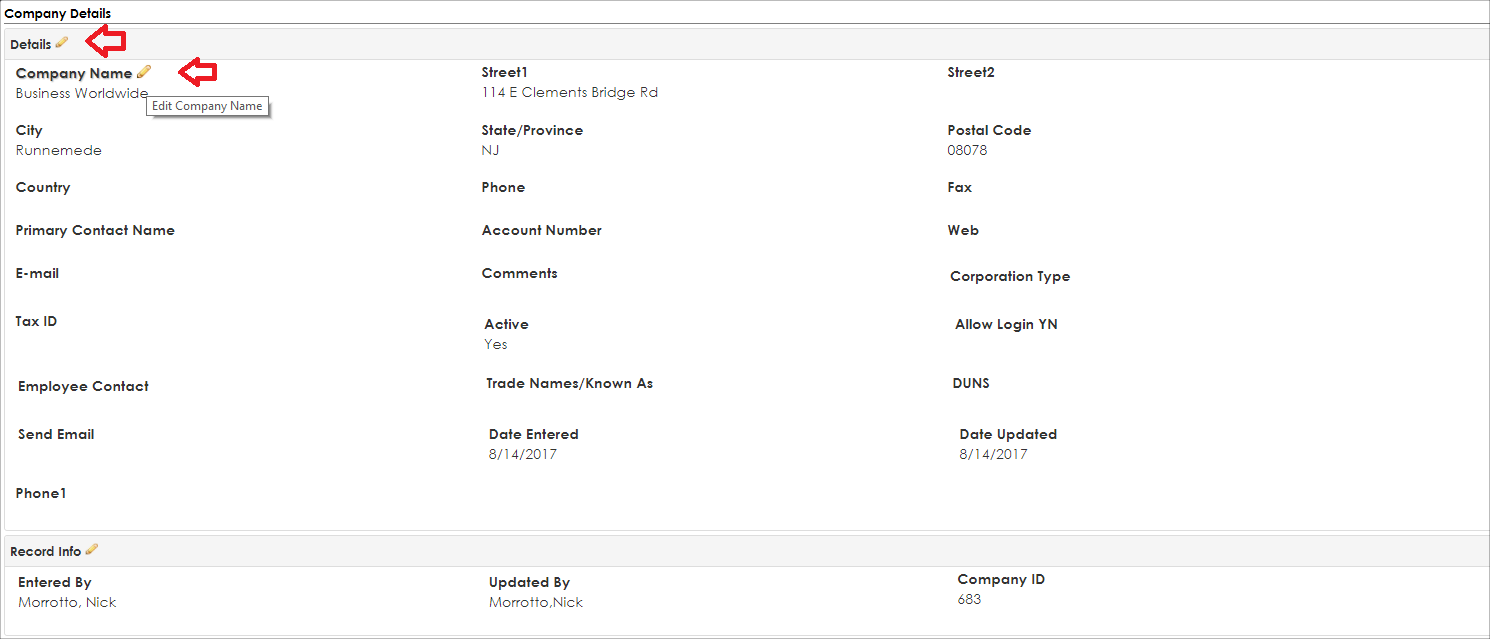Click the Edit Company Name tooltip

click(207, 106)
